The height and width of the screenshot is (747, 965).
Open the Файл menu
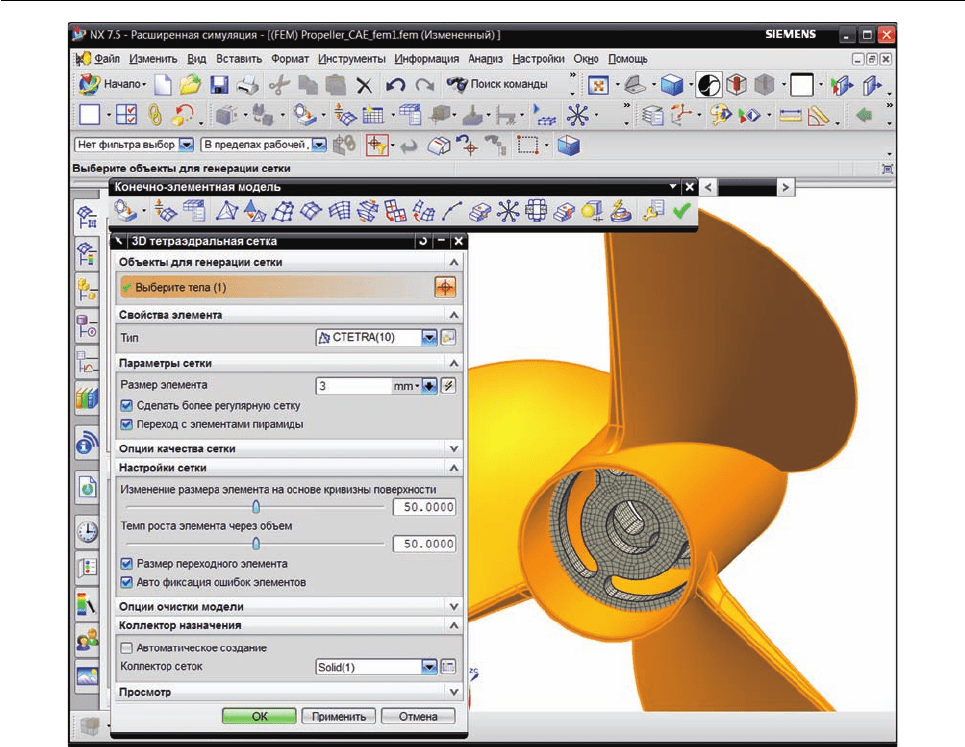pyautogui.click(x=106, y=59)
